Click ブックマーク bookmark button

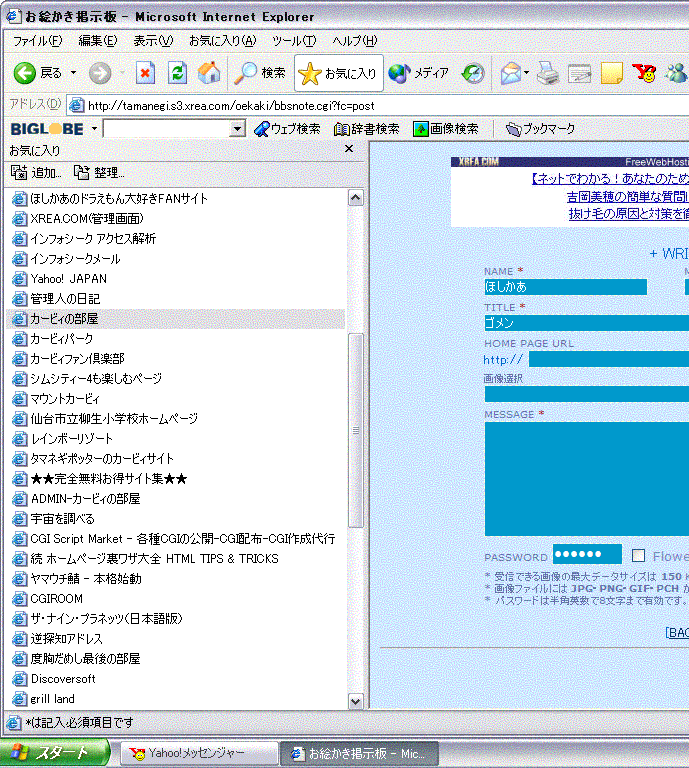point(540,129)
